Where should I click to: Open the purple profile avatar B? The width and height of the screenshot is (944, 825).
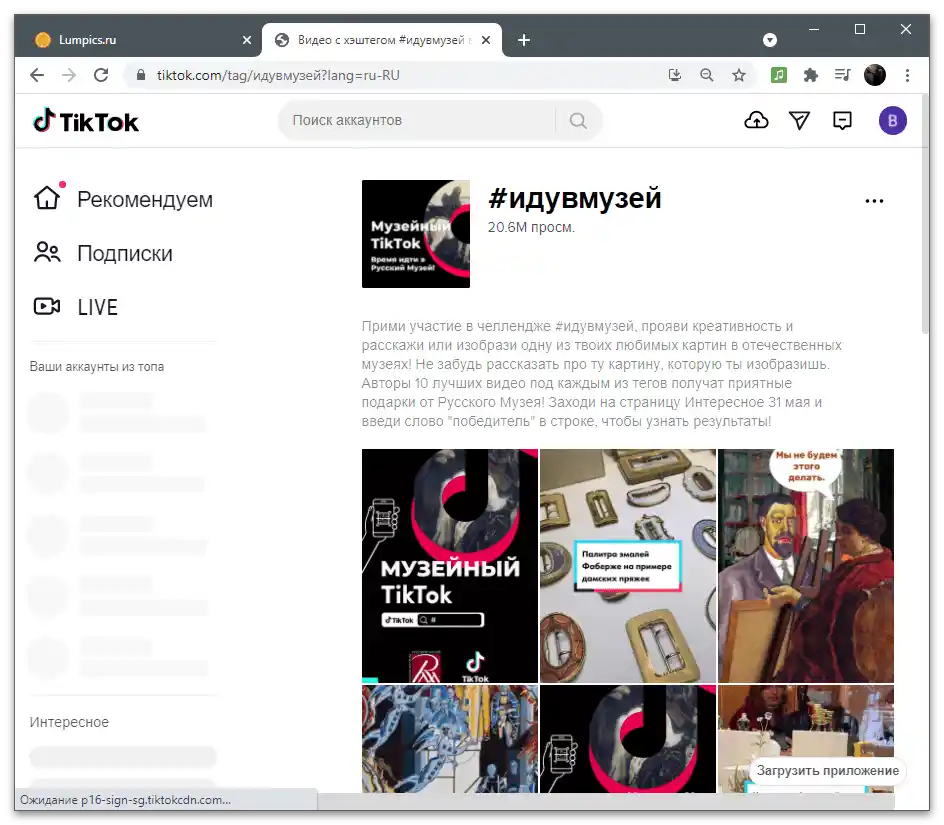tap(892, 120)
